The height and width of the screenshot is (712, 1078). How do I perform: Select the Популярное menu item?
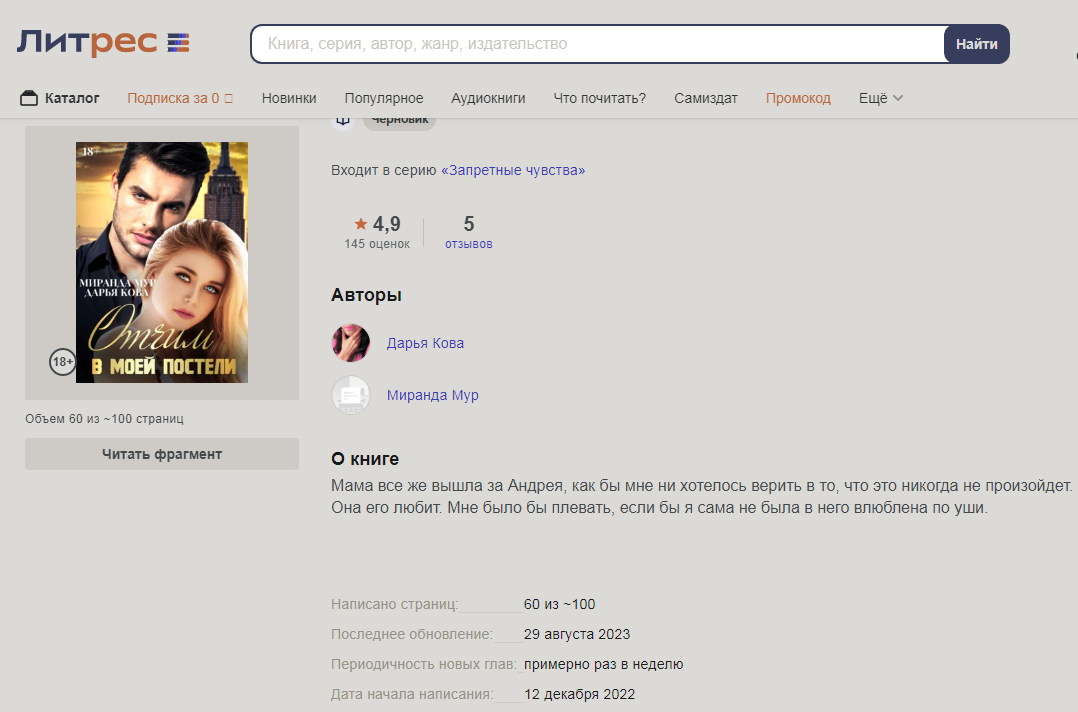tap(384, 98)
